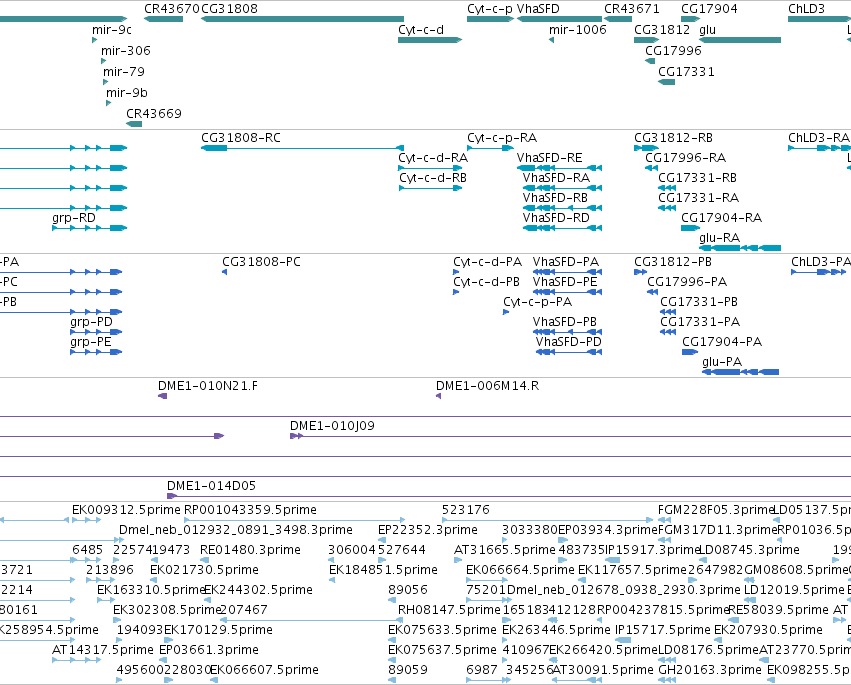This screenshot has height=685, width=851.
Task: Select the CG31812-PB protein feature
Action: [x=640, y=272]
